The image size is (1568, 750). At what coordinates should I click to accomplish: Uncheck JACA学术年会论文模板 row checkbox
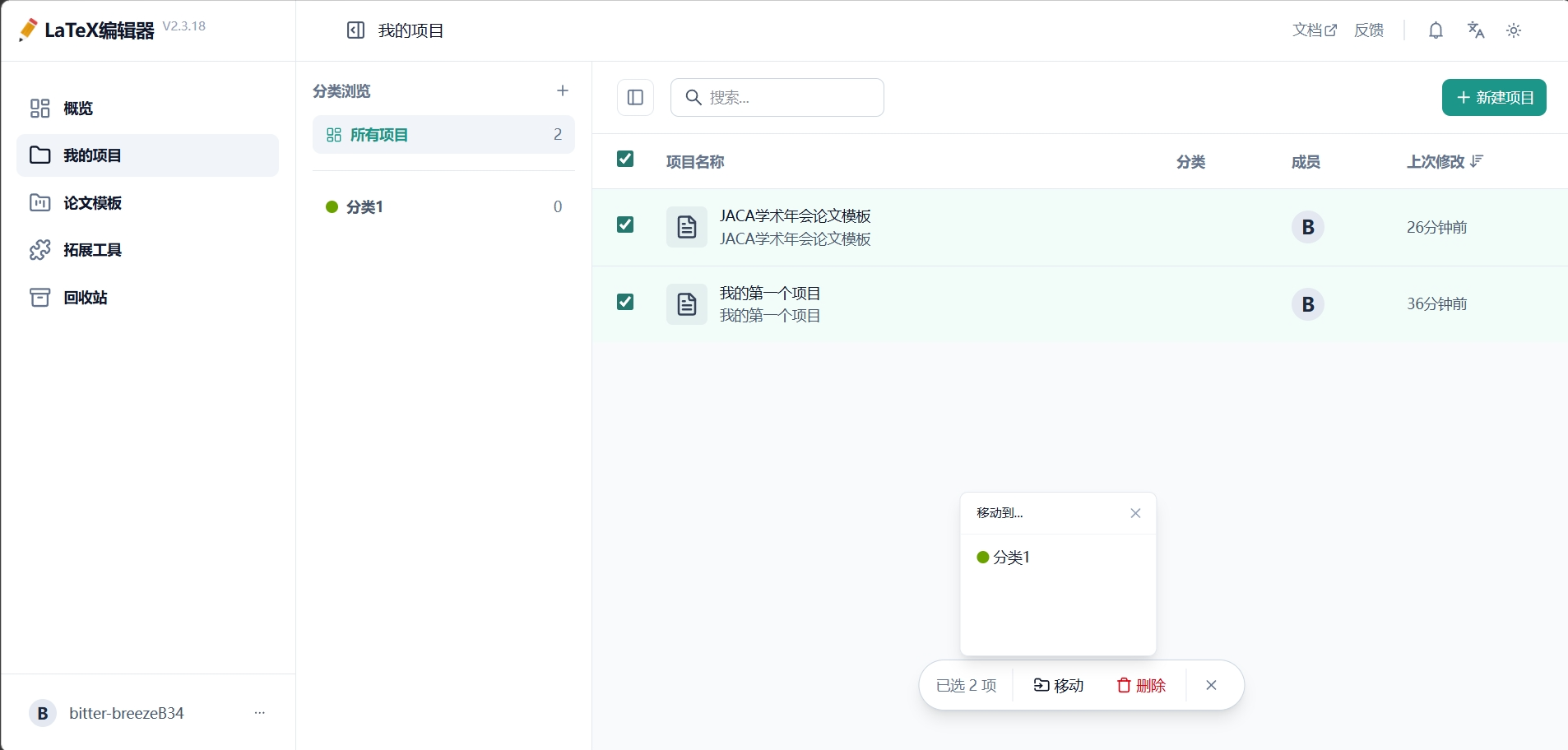coord(625,225)
